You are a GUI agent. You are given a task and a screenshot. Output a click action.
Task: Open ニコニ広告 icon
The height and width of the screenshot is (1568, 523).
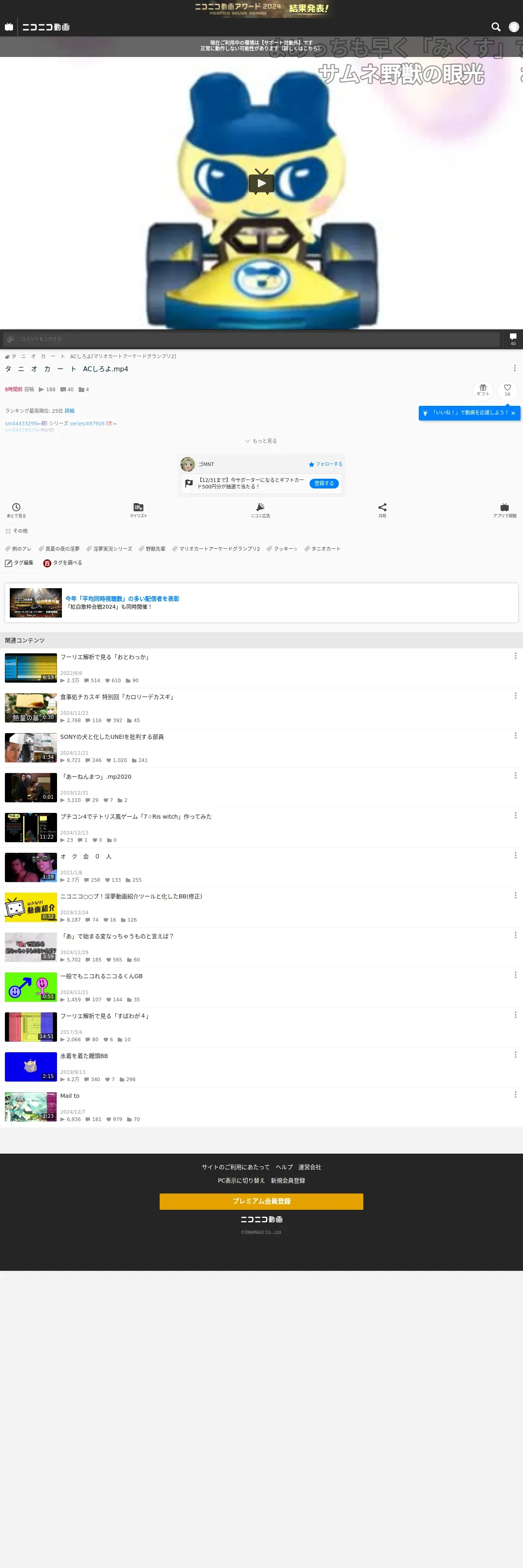(x=261, y=510)
